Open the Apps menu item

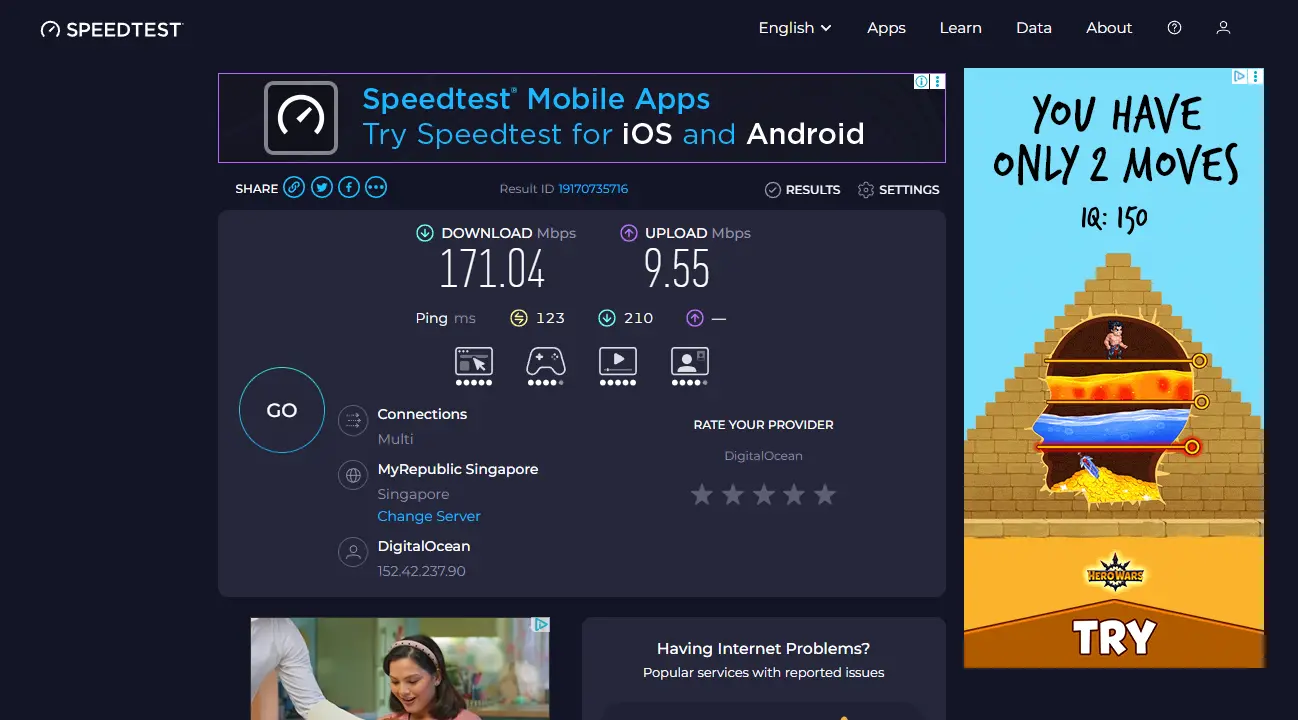pyautogui.click(x=886, y=28)
